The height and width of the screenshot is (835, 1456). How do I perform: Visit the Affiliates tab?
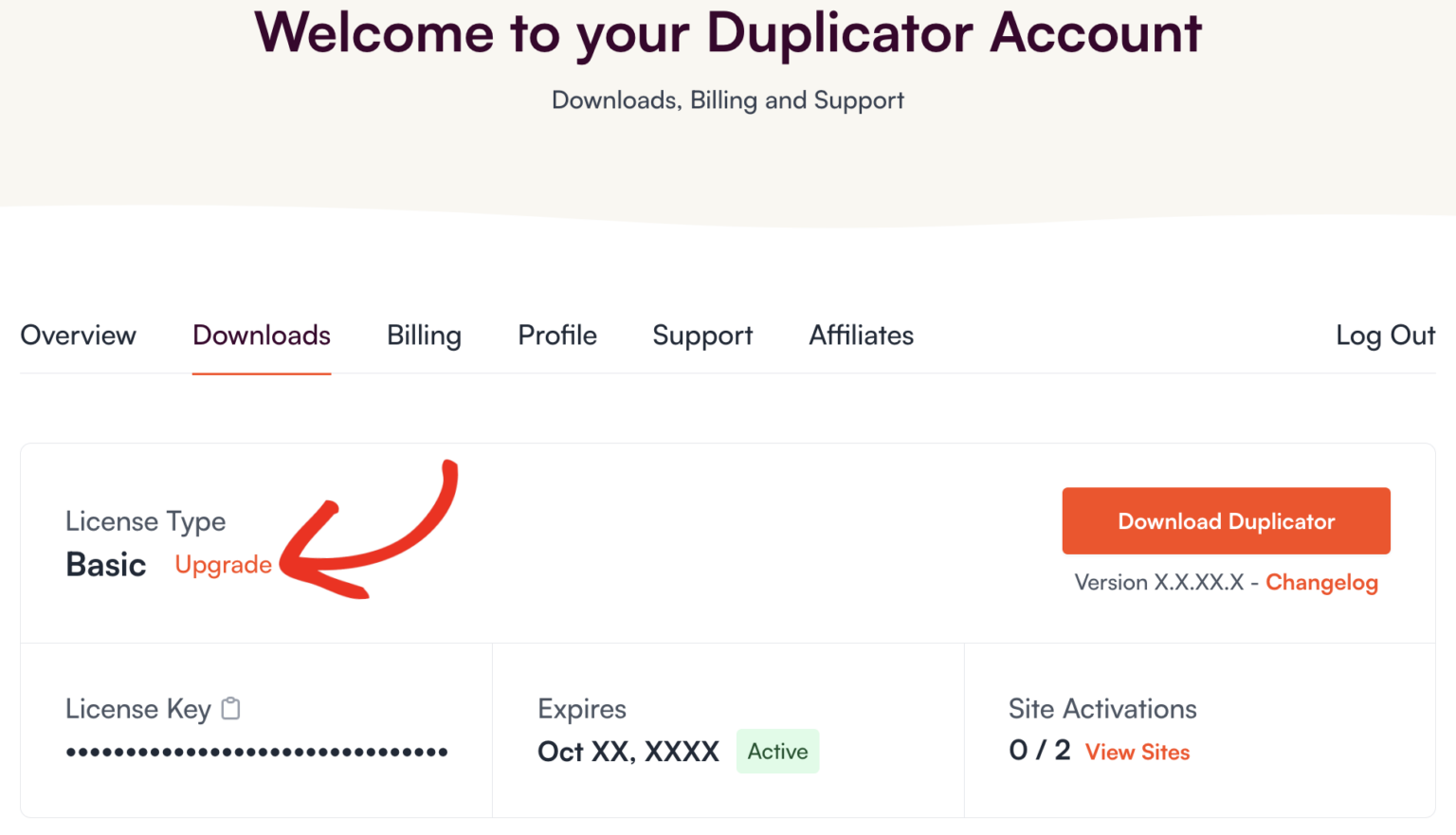tap(861, 336)
